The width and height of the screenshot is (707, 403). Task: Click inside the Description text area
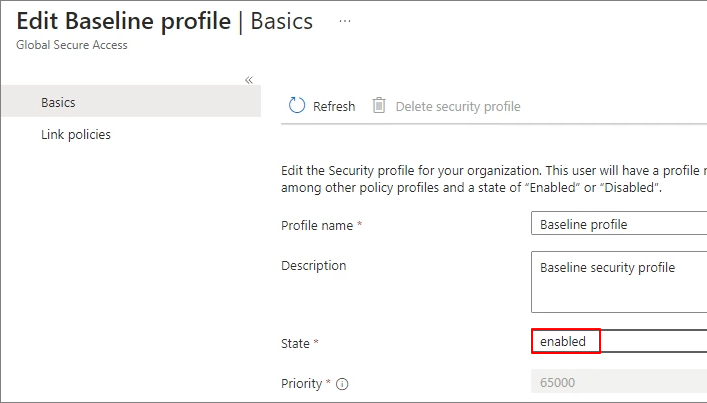tap(619, 282)
